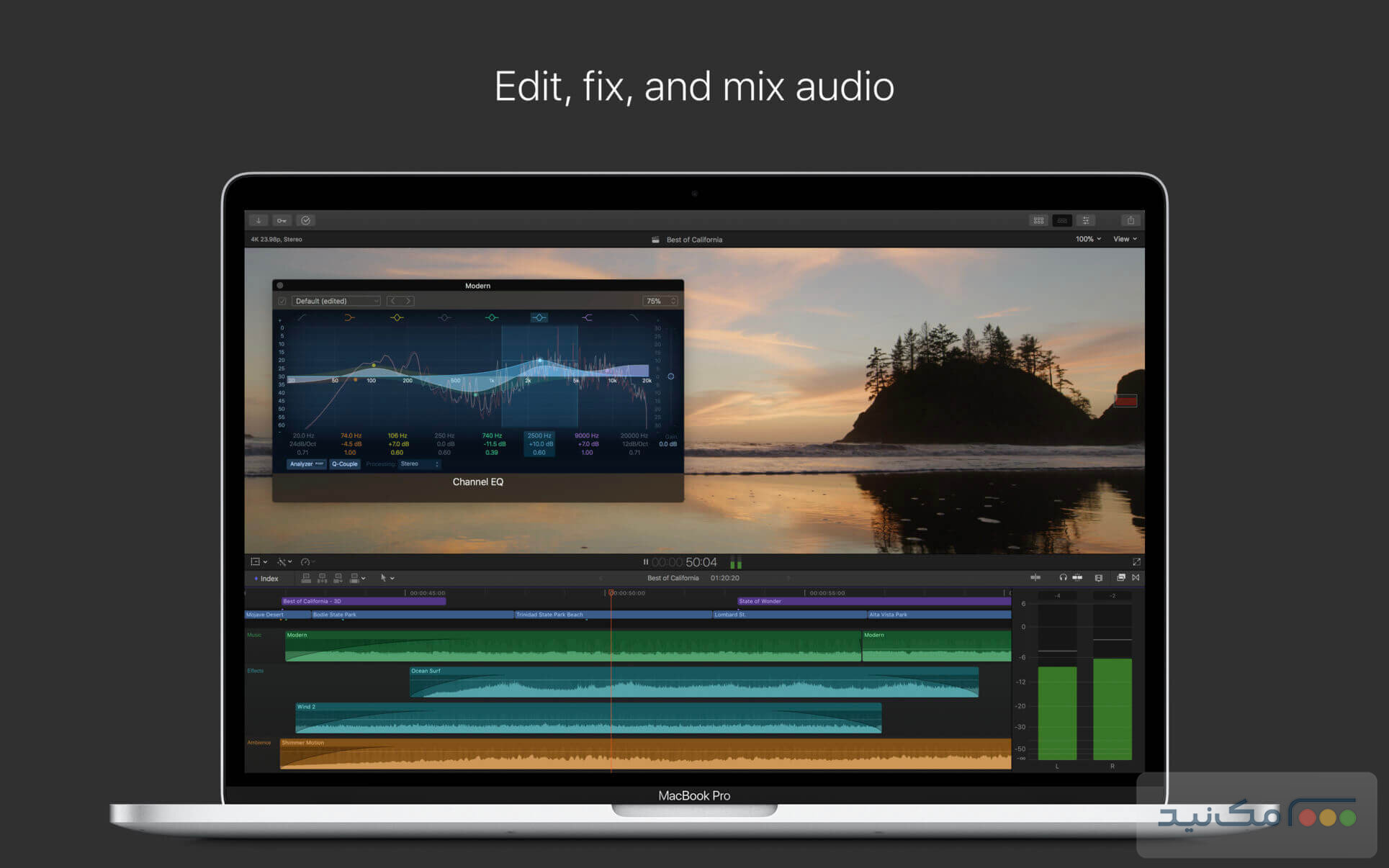
Task: Enable Q-Couple in the Channel EQ window
Action: 344,464
